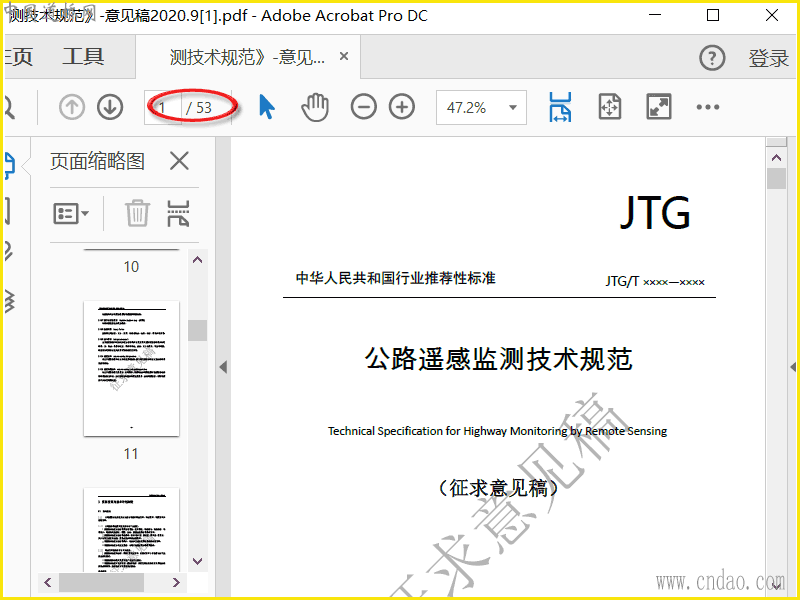Click the 页面缩略图 panel heading
Screen dimensions: 800x600
coord(97,161)
